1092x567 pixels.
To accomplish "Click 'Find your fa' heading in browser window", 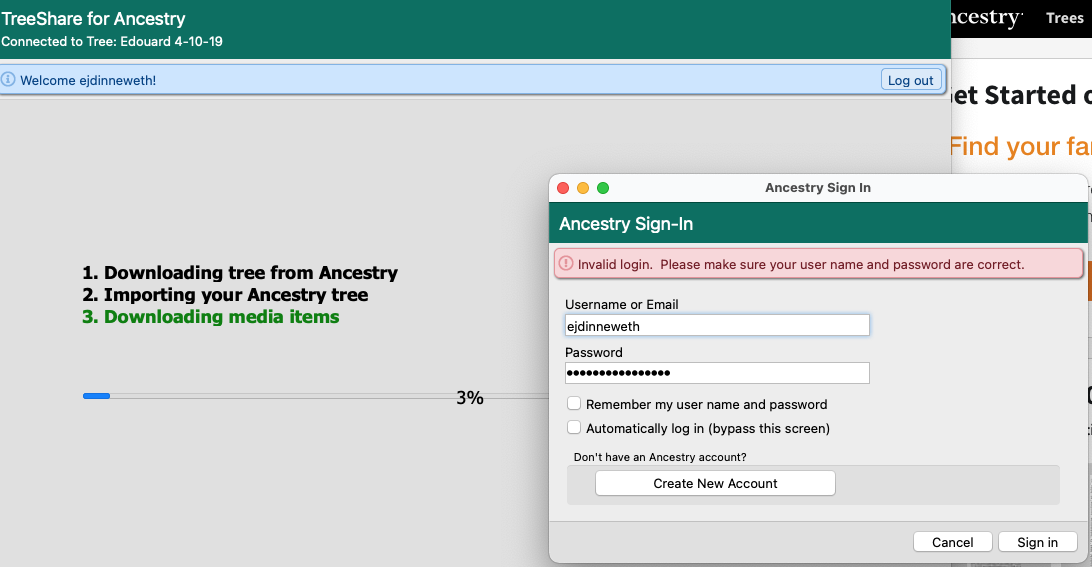I will click(1020, 146).
